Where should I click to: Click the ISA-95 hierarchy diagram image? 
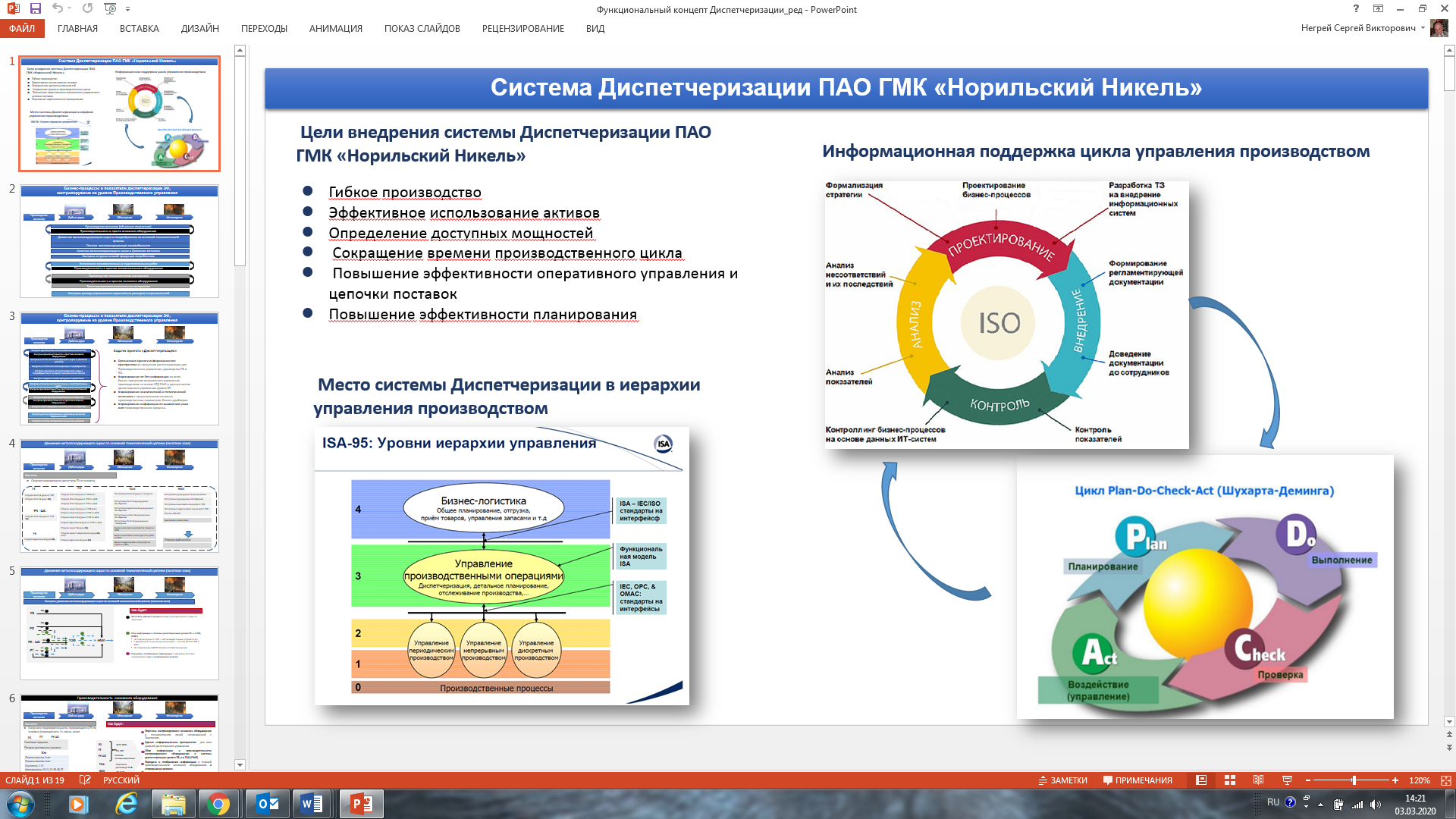(x=501, y=566)
